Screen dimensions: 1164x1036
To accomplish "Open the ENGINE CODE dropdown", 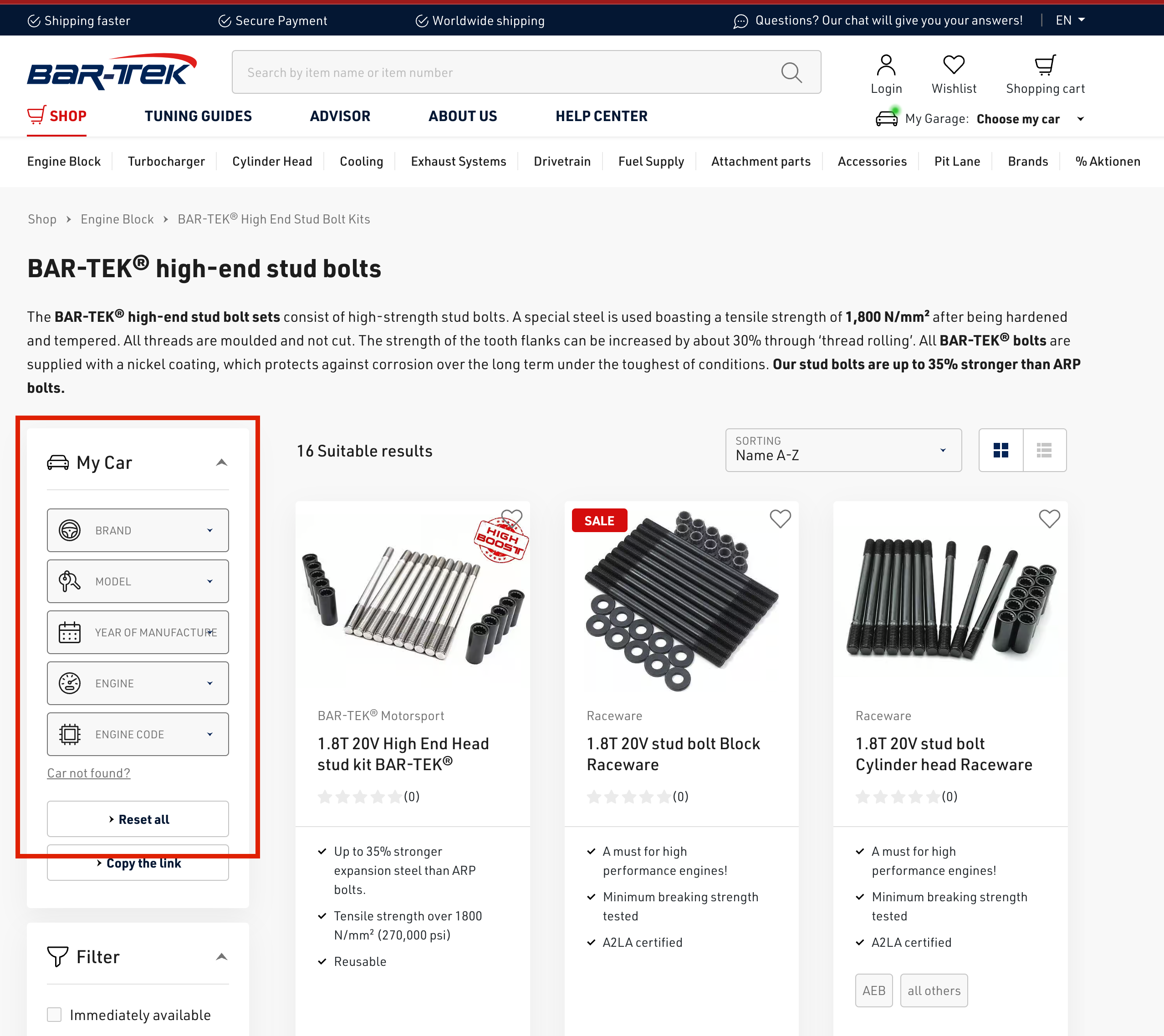I will point(138,734).
